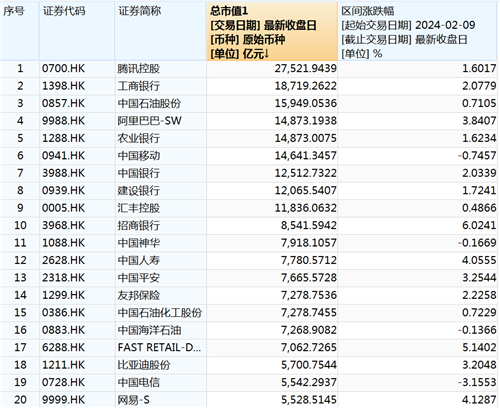The image size is (500, 408).
Task: Click the 序号 column header
Action: pyautogui.click(x=20, y=32)
